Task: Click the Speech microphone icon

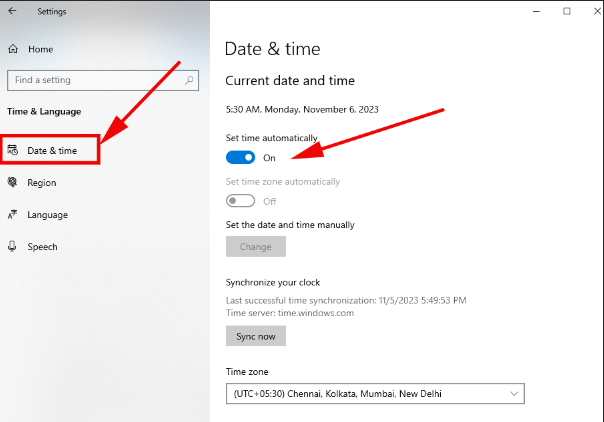Action: [12, 246]
